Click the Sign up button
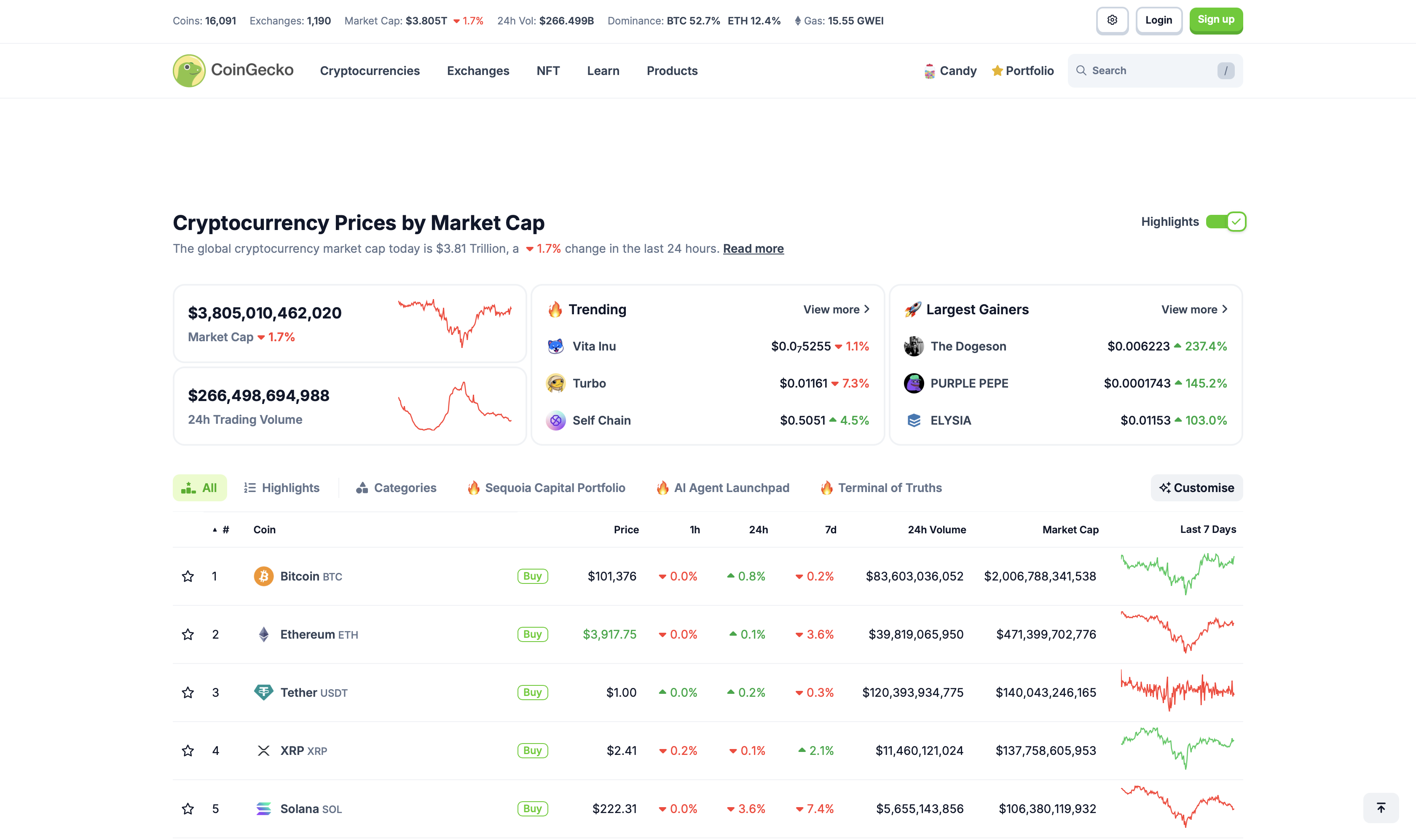This screenshot has width=1416, height=840. [1215, 20]
